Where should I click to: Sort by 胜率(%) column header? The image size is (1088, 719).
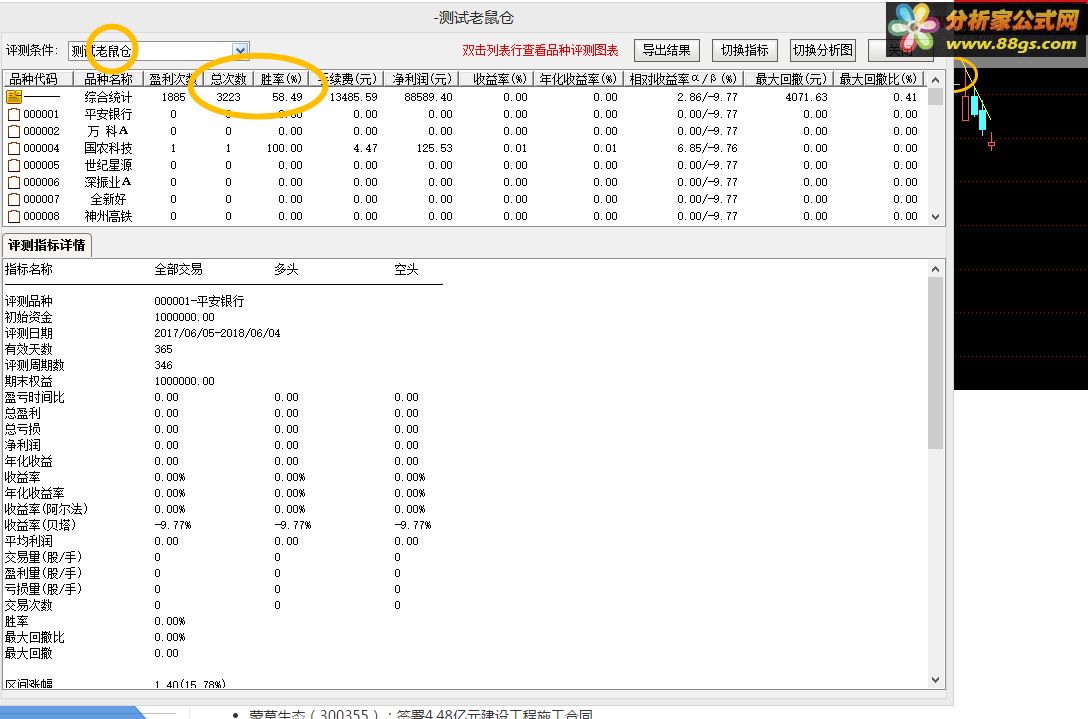point(281,79)
